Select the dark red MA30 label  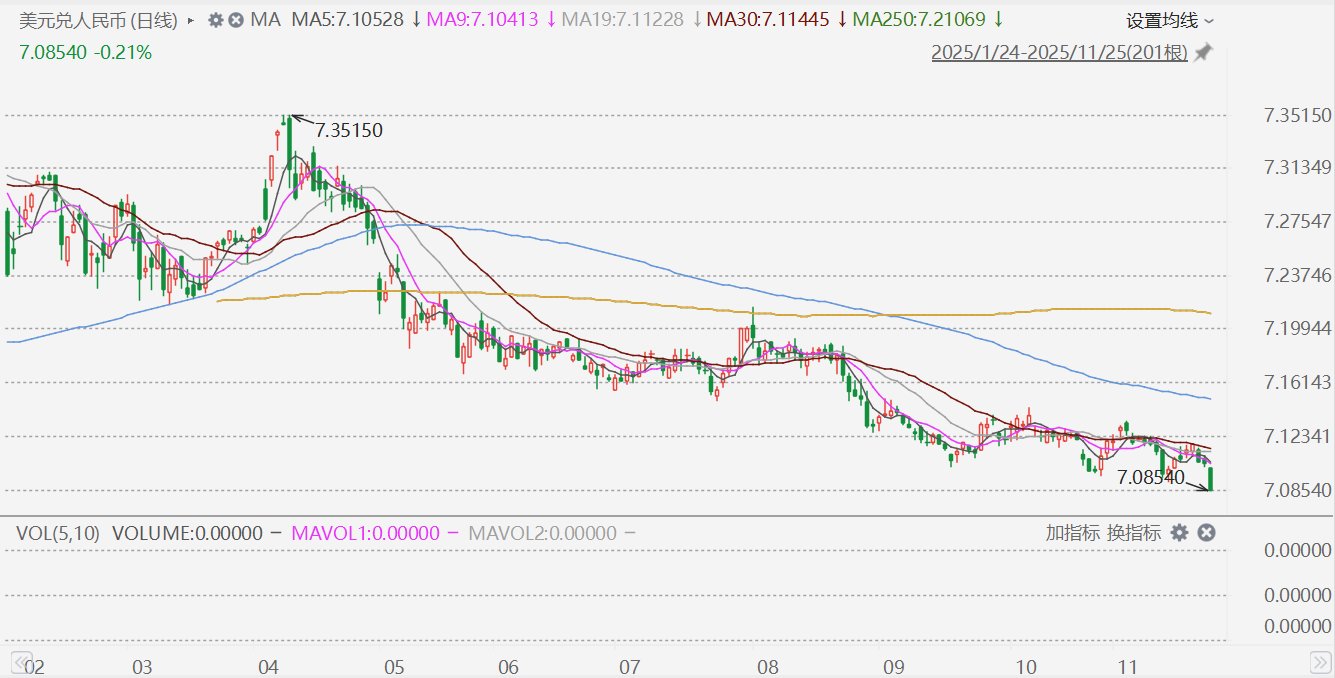pyautogui.click(x=768, y=20)
